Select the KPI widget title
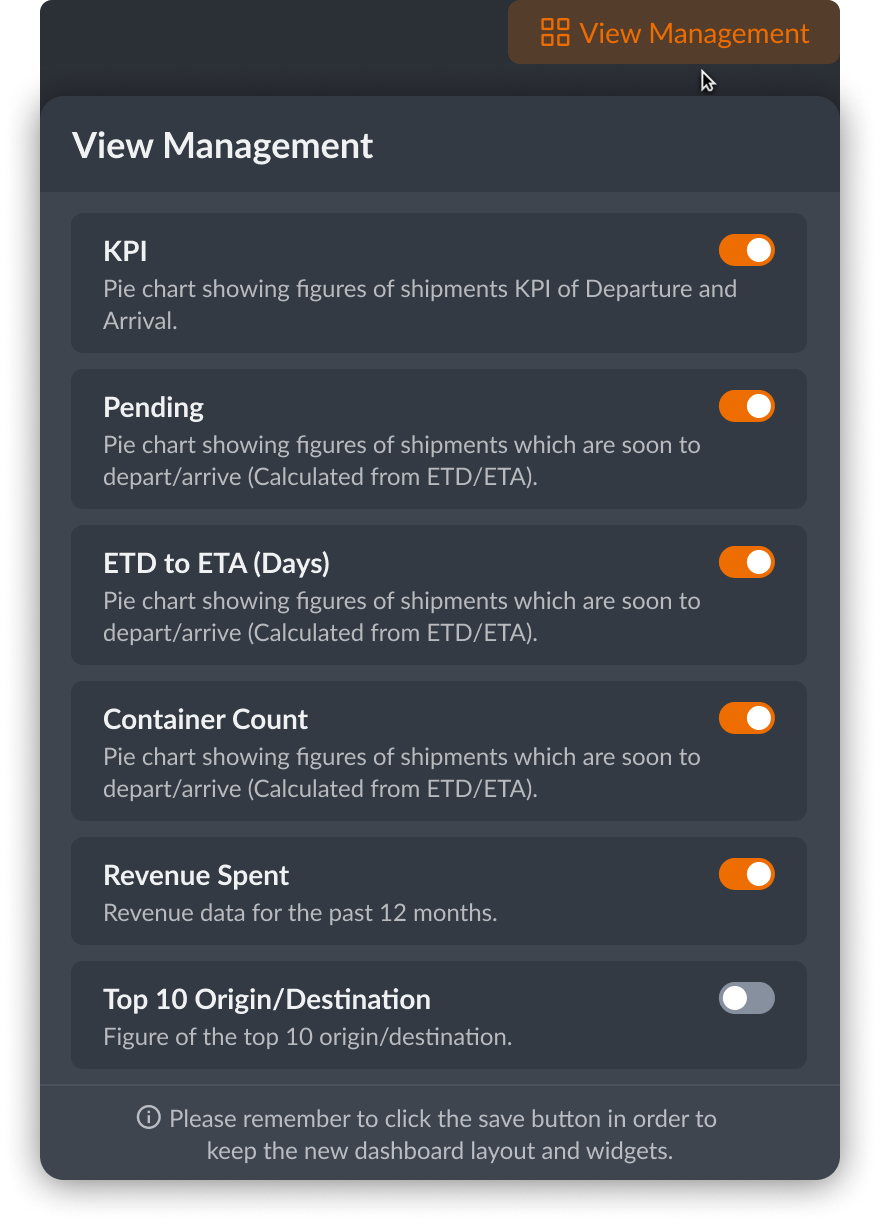Viewport: 880px width, 1224px height. coord(125,251)
